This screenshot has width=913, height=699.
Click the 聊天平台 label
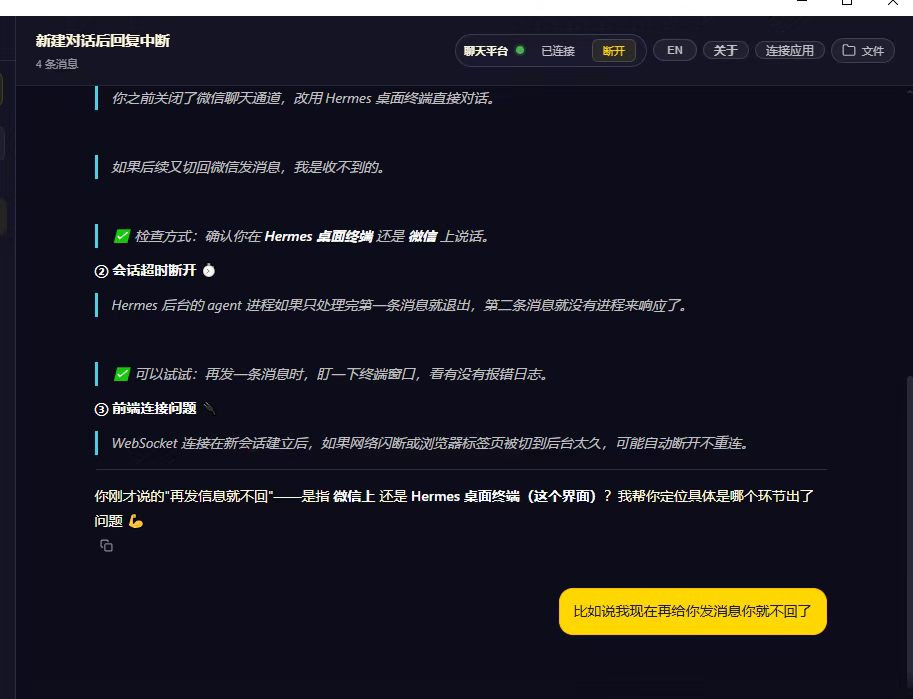(486, 51)
